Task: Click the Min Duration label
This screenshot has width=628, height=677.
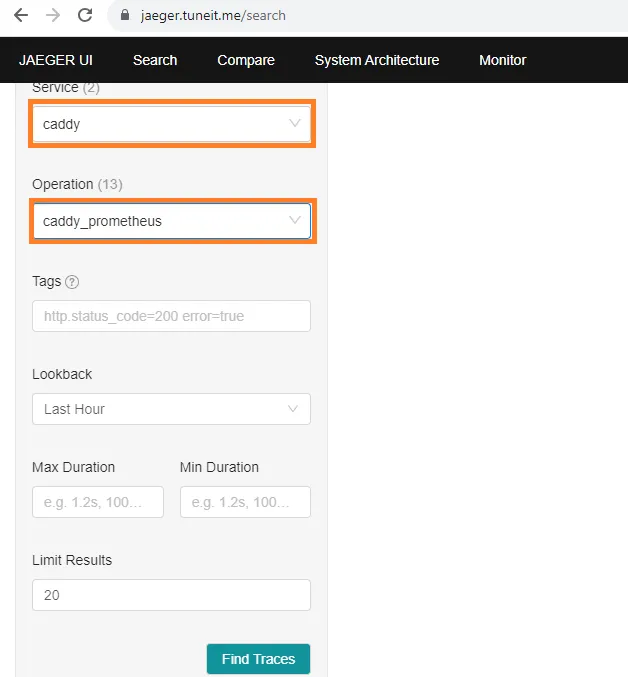Action: coord(219,467)
